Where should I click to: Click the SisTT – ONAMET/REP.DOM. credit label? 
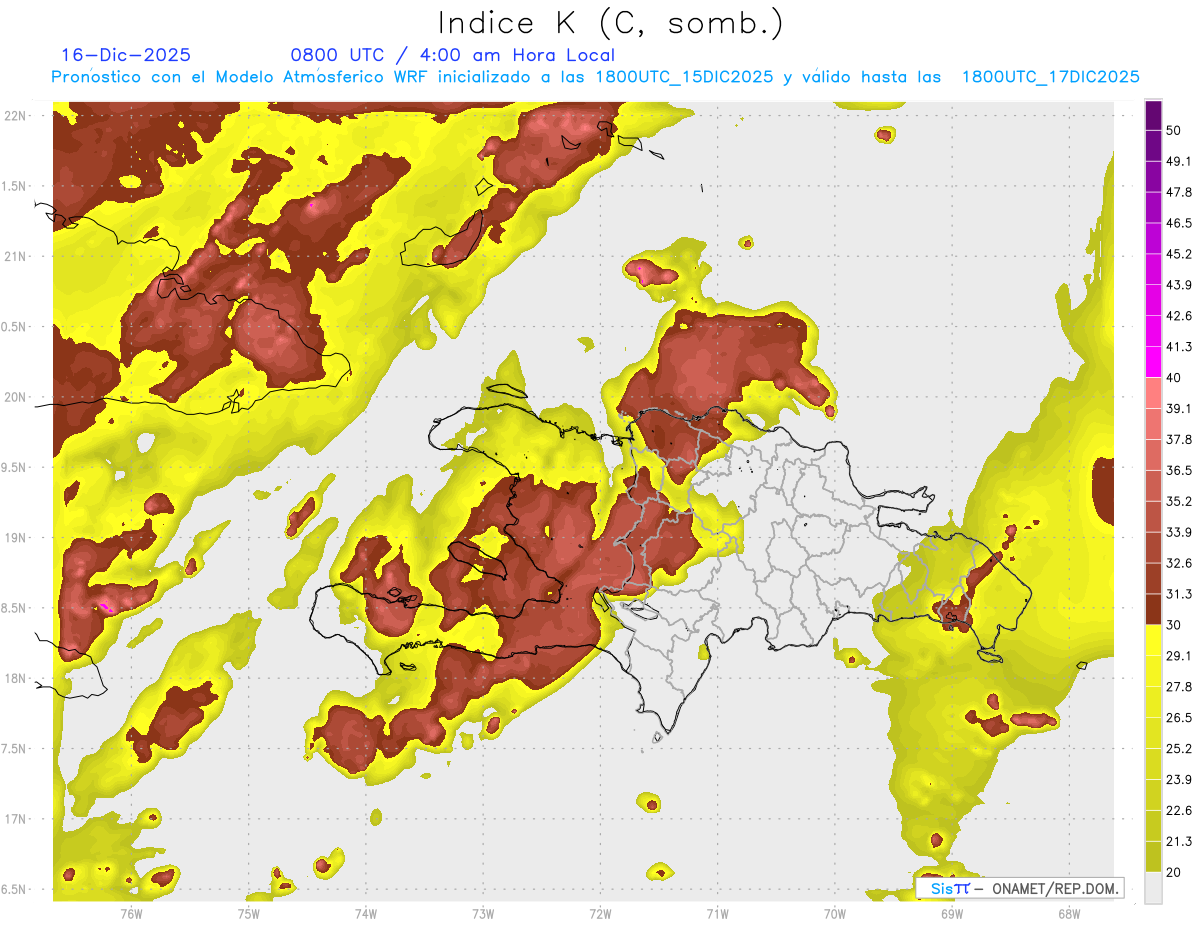click(1019, 888)
